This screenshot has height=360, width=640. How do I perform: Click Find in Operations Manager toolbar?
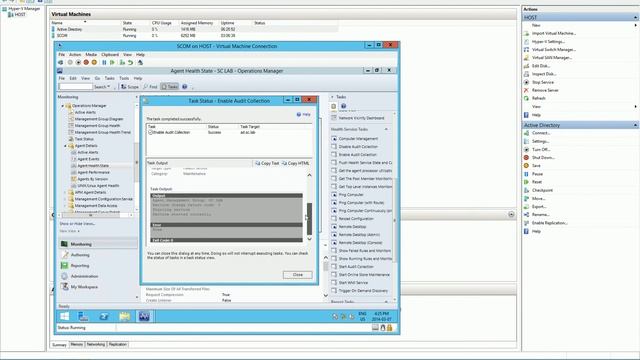pyautogui.click(x=151, y=87)
